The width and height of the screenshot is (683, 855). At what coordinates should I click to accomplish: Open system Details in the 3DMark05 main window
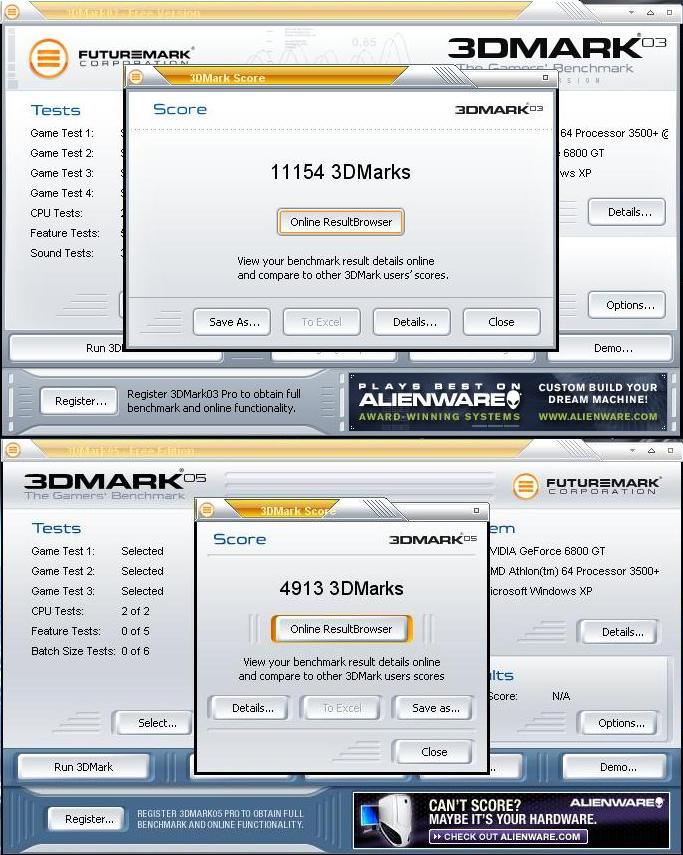[620, 632]
